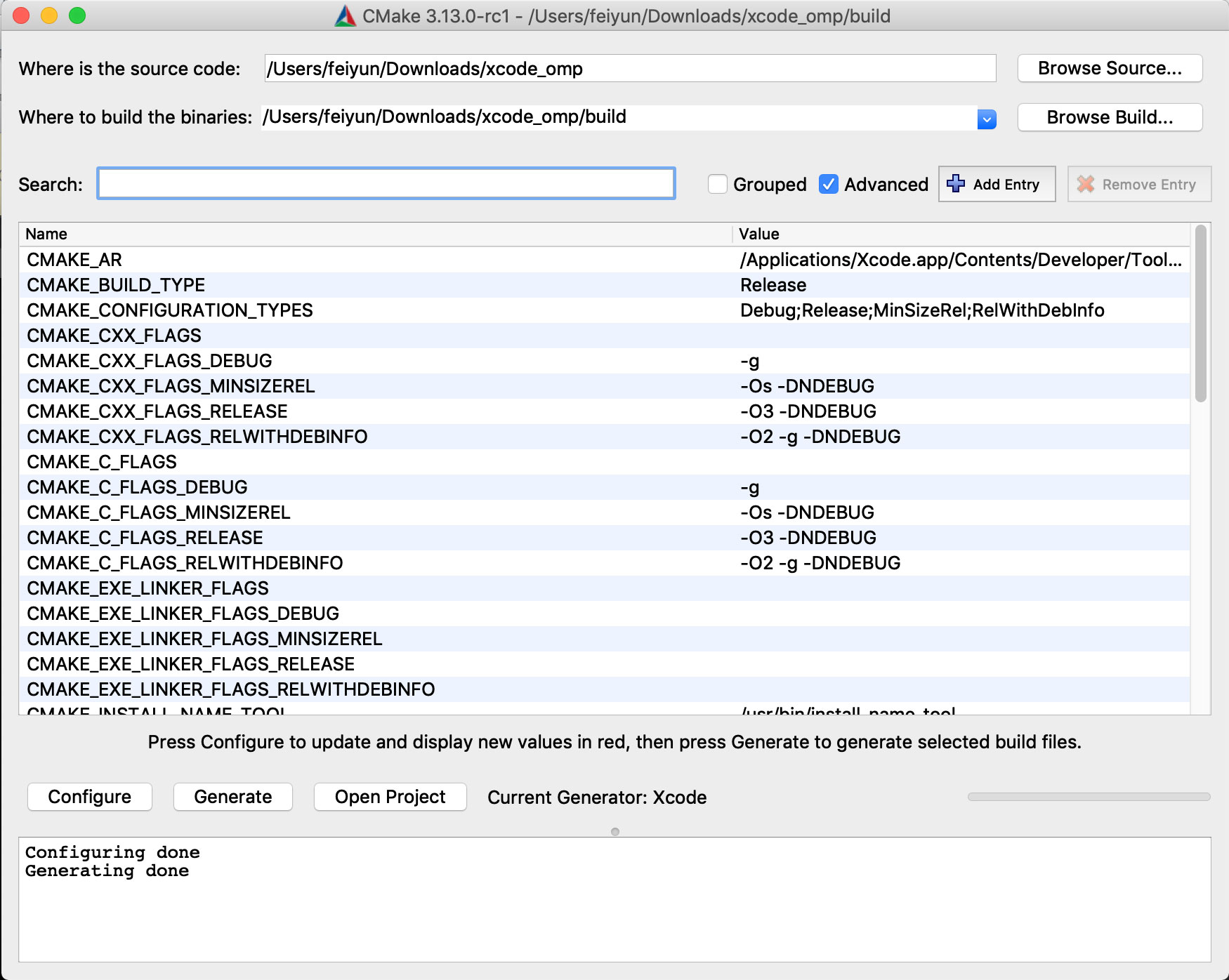Viewport: 1229px width, 980px height.
Task: Select CMAKE_C_FLAGS_RELEASE entry
Action: pyautogui.click(x=145, y=538)
